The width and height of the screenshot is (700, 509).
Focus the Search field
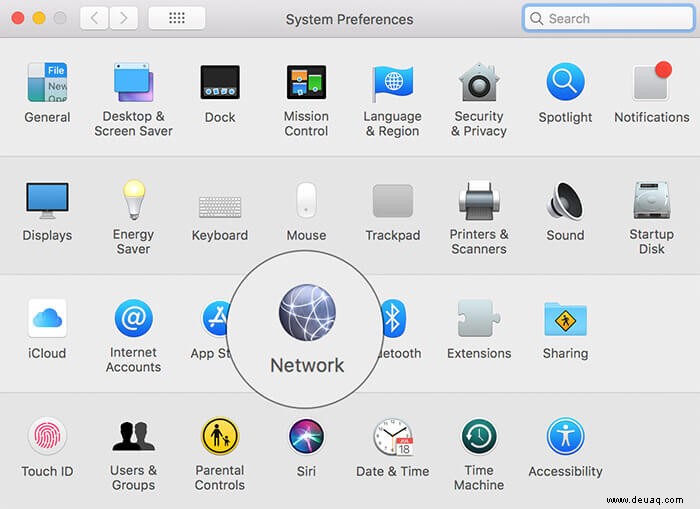click(x=608, y=18)
